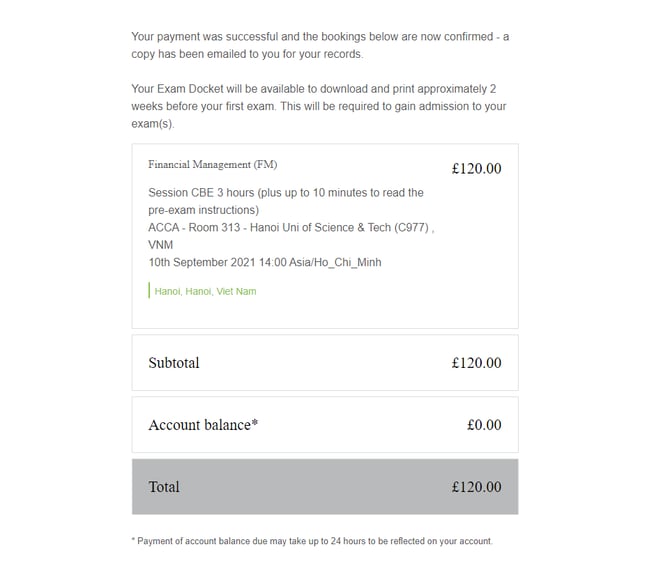Screen dimensions: 670x570
Task: Click the £0.00 account balance amount
Action: (x=484, y=425)
